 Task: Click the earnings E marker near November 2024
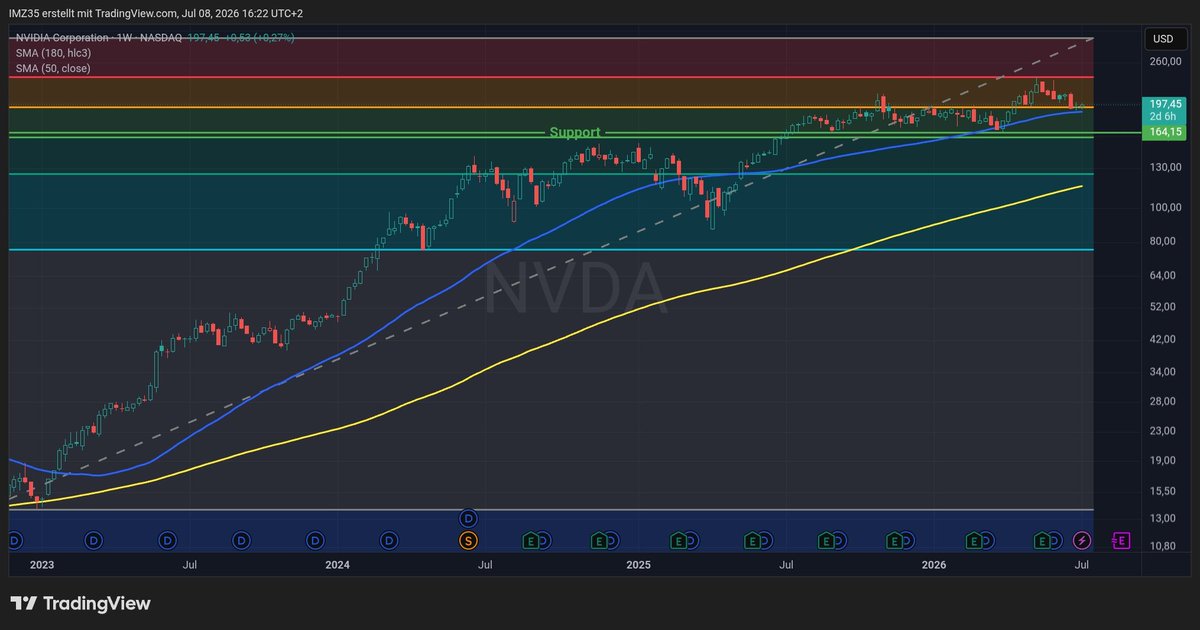598,540
